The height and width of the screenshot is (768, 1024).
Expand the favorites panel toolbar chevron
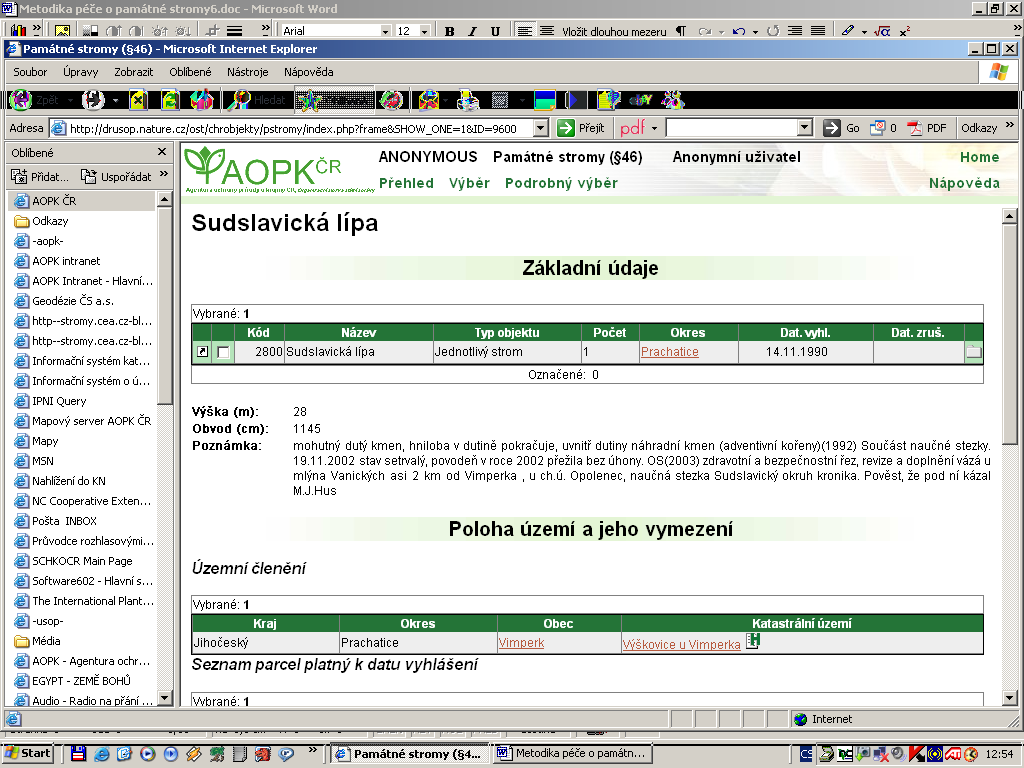tap(163, 174)
